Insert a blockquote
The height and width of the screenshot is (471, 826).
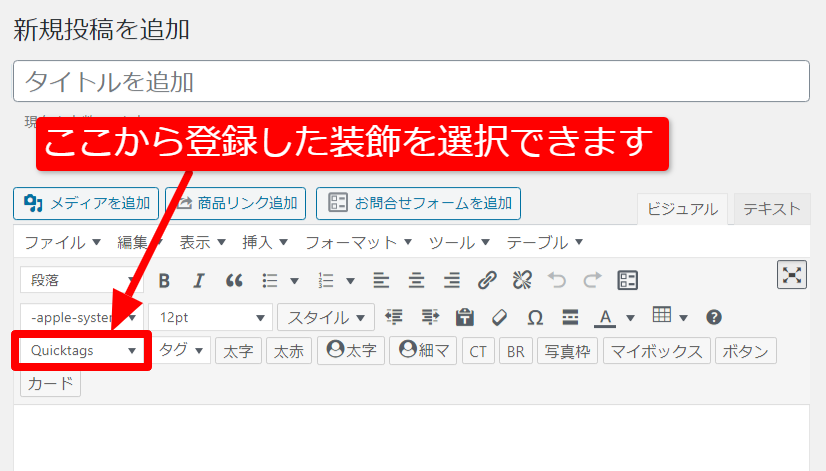[234, 280]
